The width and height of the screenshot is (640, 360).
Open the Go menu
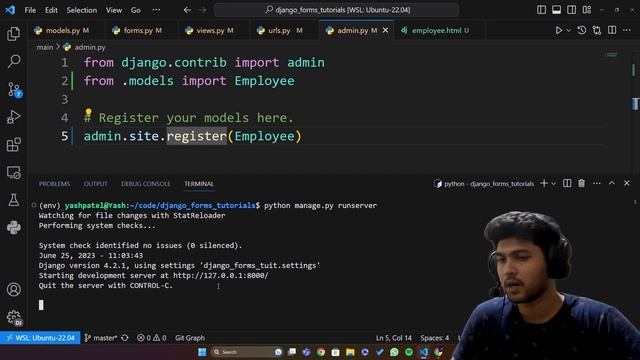click(136, 10)
